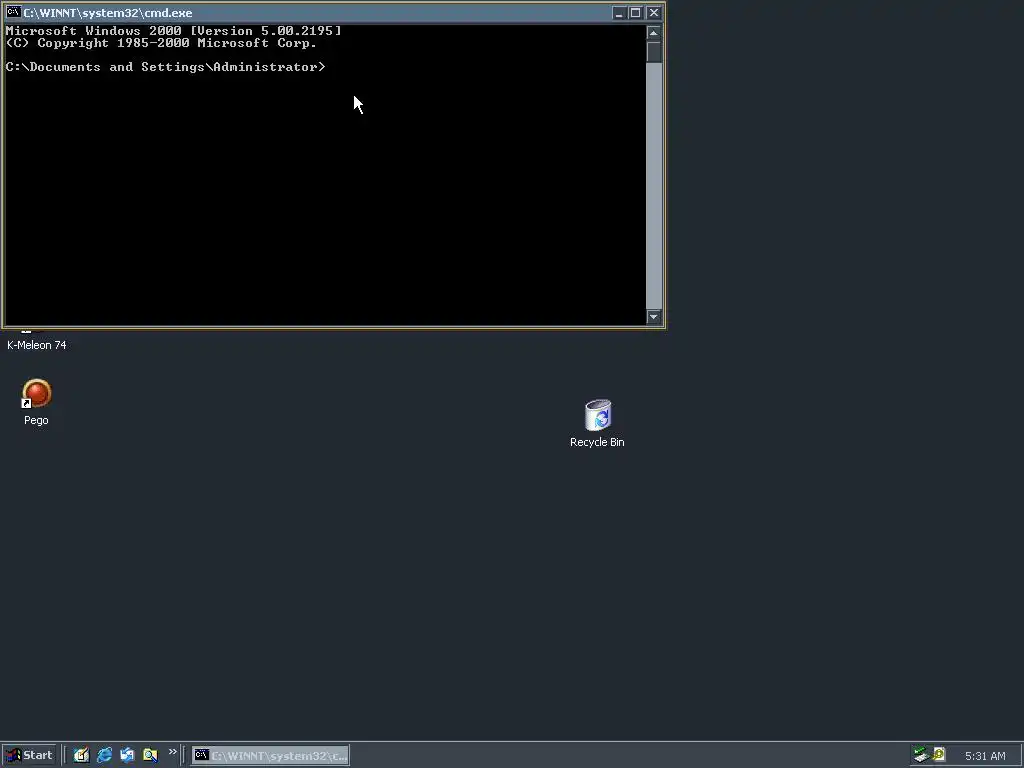Image resolution: width=1024 pixels, height=768 pixels.
Task: Click the cmd.exe taskbar button
Action: click(270, 756)
